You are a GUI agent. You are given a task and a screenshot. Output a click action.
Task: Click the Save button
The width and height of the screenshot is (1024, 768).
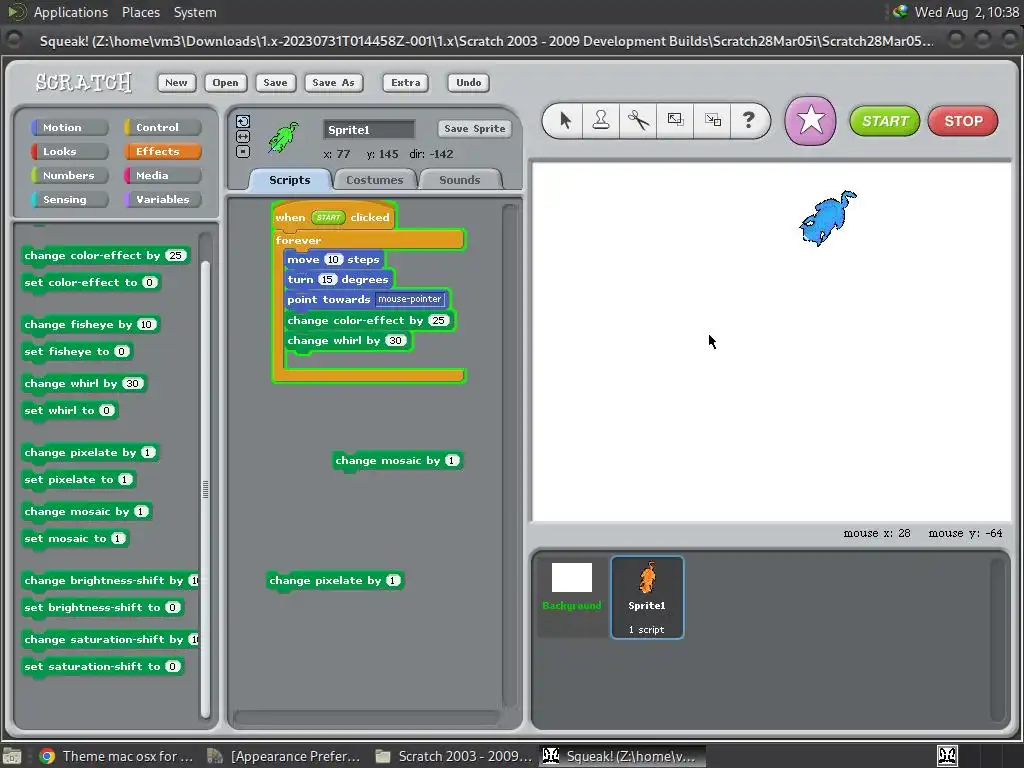click(275, 82)
